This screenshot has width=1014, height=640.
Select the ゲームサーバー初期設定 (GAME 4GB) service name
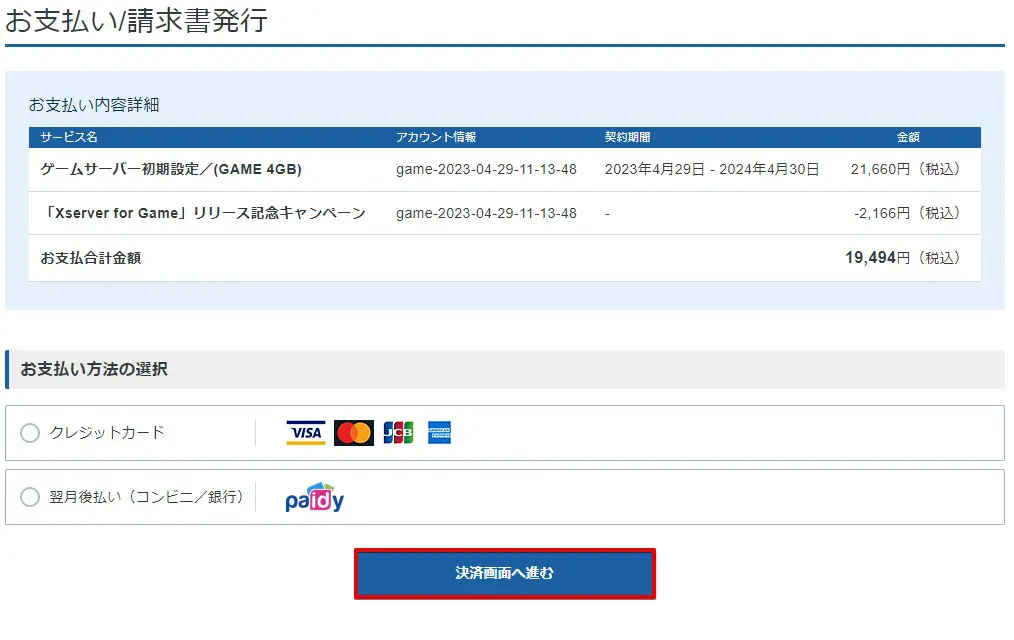click(x=171, y=170)
